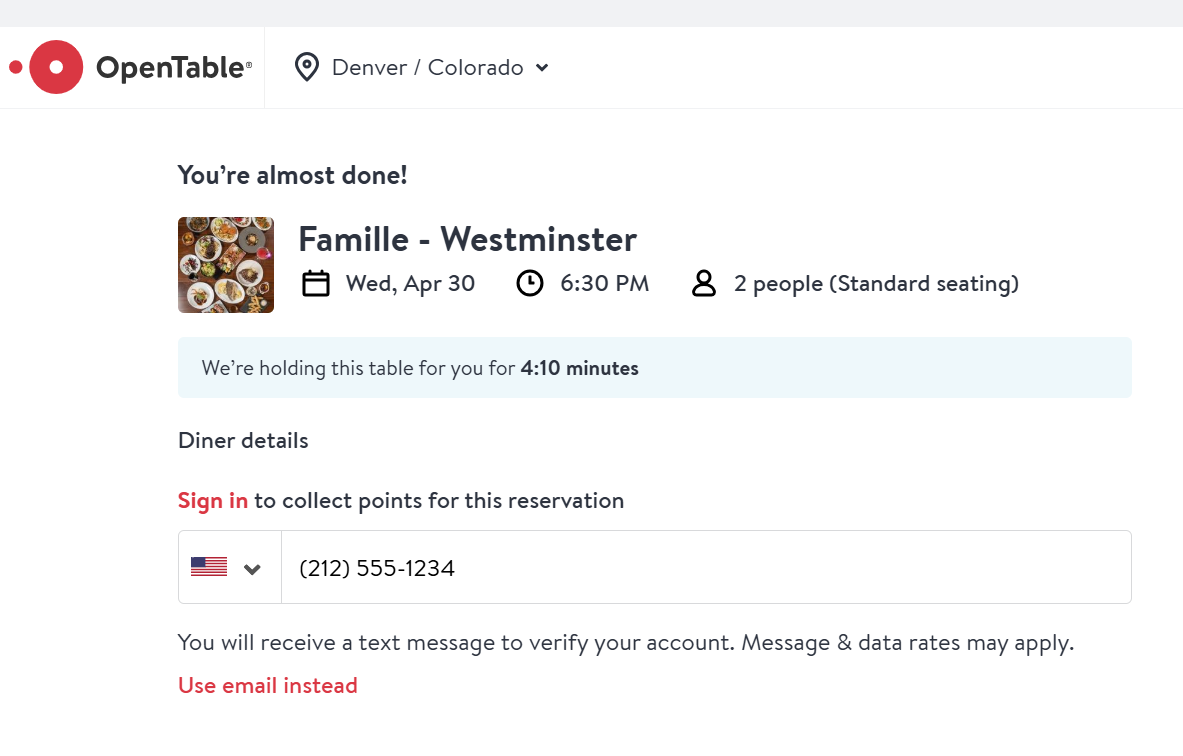Choose Use email instead

(268, 685)
